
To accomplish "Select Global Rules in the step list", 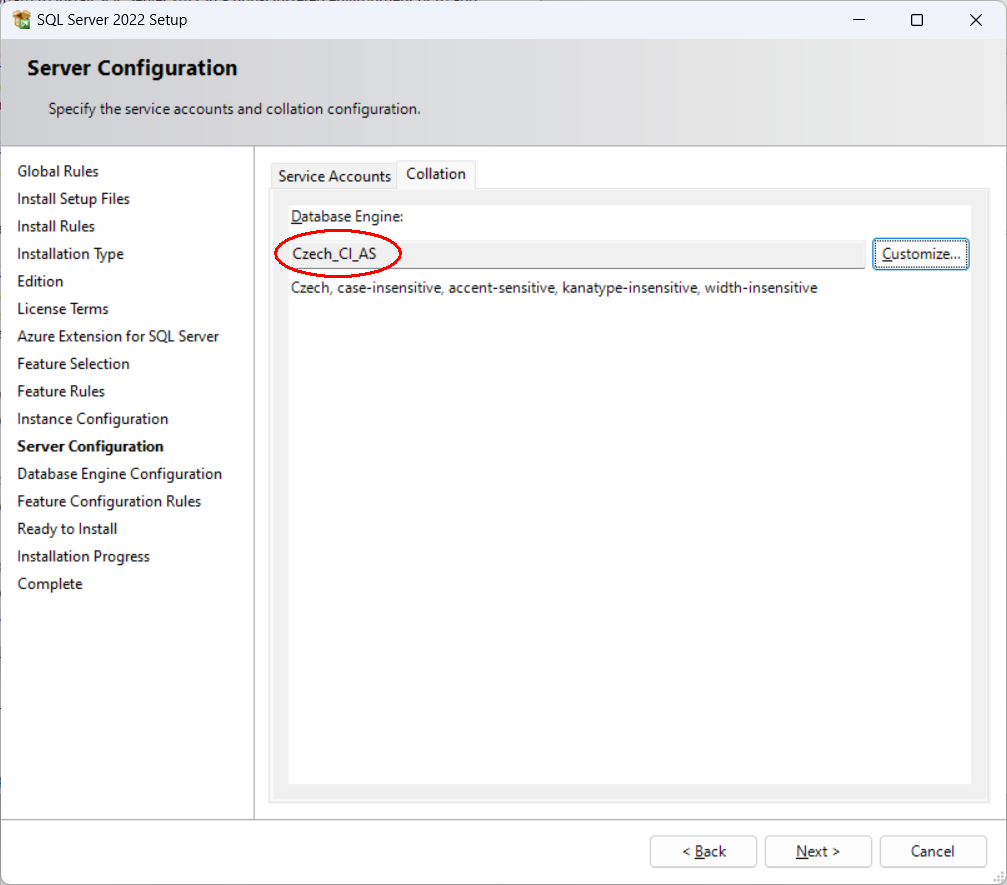I will pos(58,172).
